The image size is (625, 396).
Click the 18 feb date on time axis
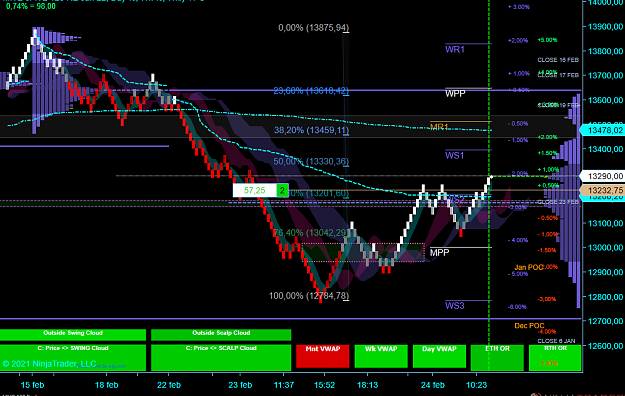(x=106, y=385)
